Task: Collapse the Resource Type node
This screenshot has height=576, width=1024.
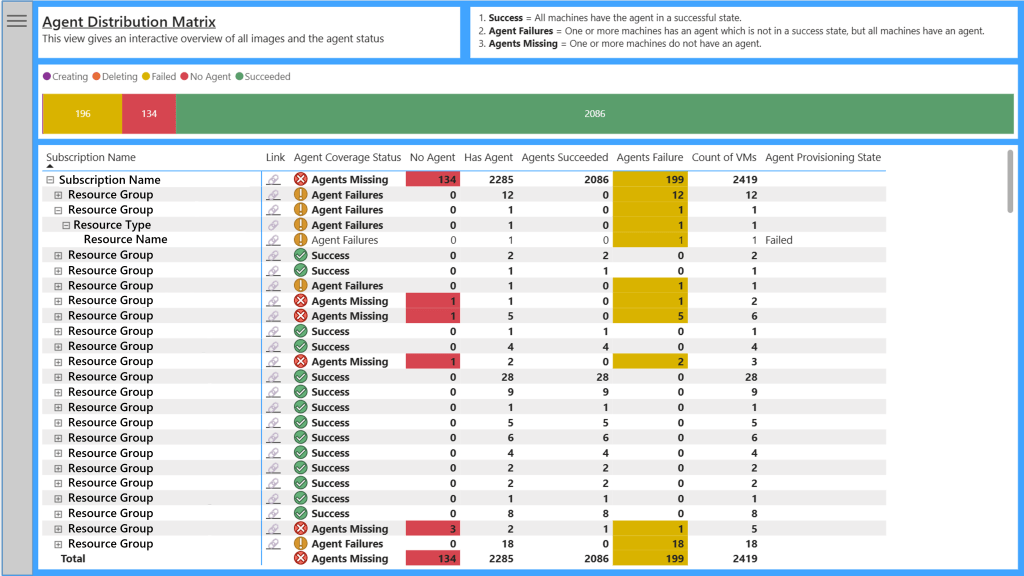Action: pyautogui.click(x=66, y=225)
